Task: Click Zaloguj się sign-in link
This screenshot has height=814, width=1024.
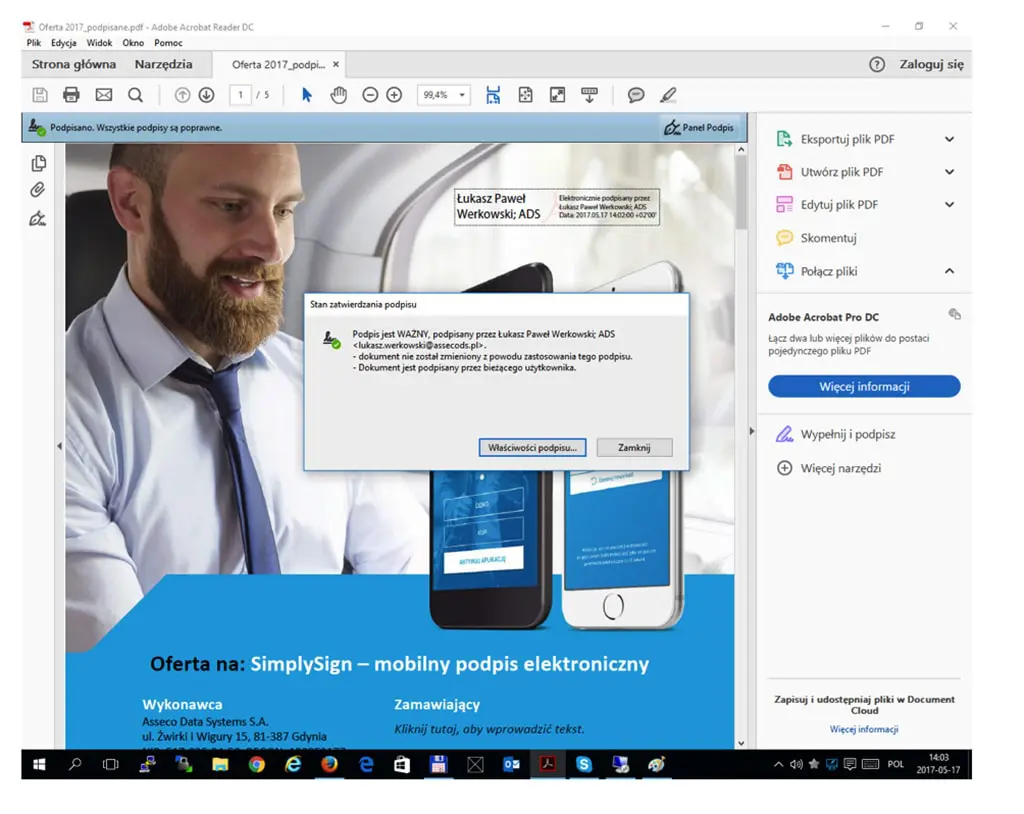Action: click(931, 64)
